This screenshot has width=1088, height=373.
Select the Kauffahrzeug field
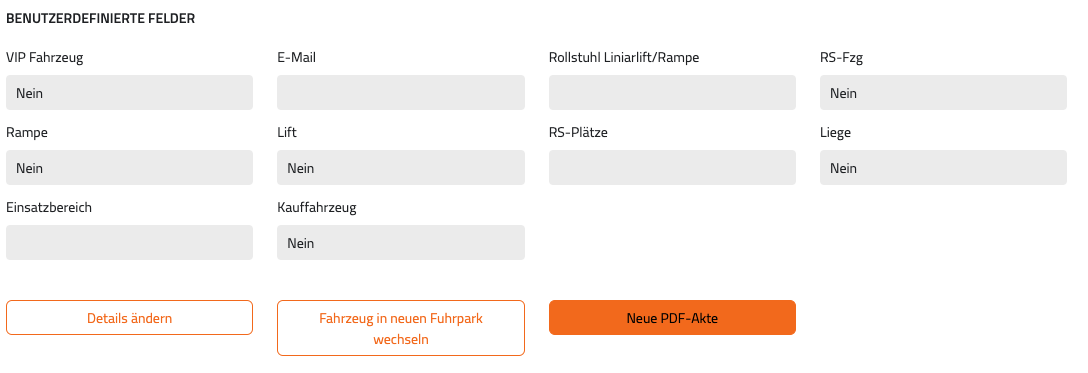[400, 243]
